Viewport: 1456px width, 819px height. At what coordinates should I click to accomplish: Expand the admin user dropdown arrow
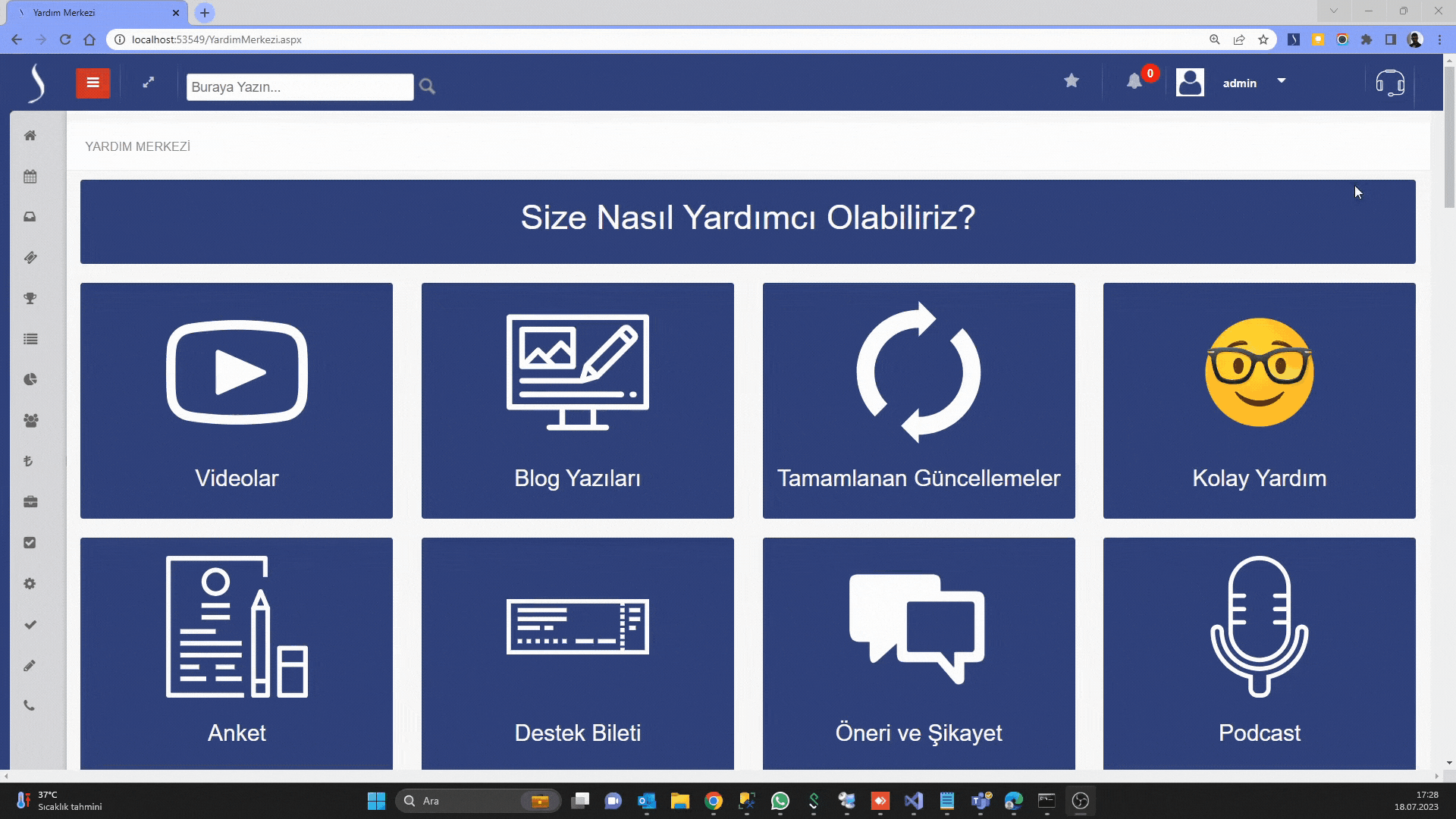click(1281, 80)
